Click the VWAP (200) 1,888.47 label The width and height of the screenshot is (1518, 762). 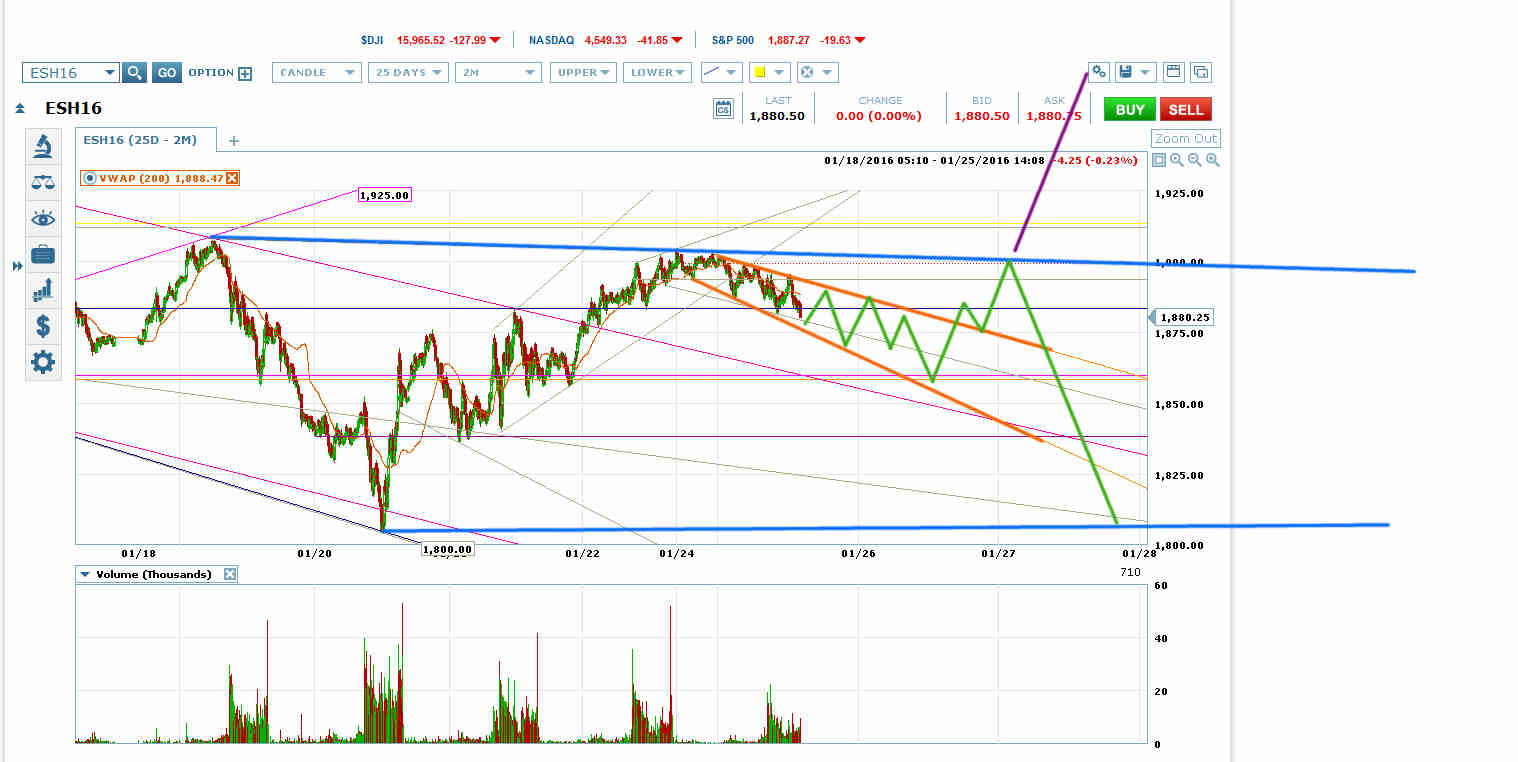coord(160,178)
